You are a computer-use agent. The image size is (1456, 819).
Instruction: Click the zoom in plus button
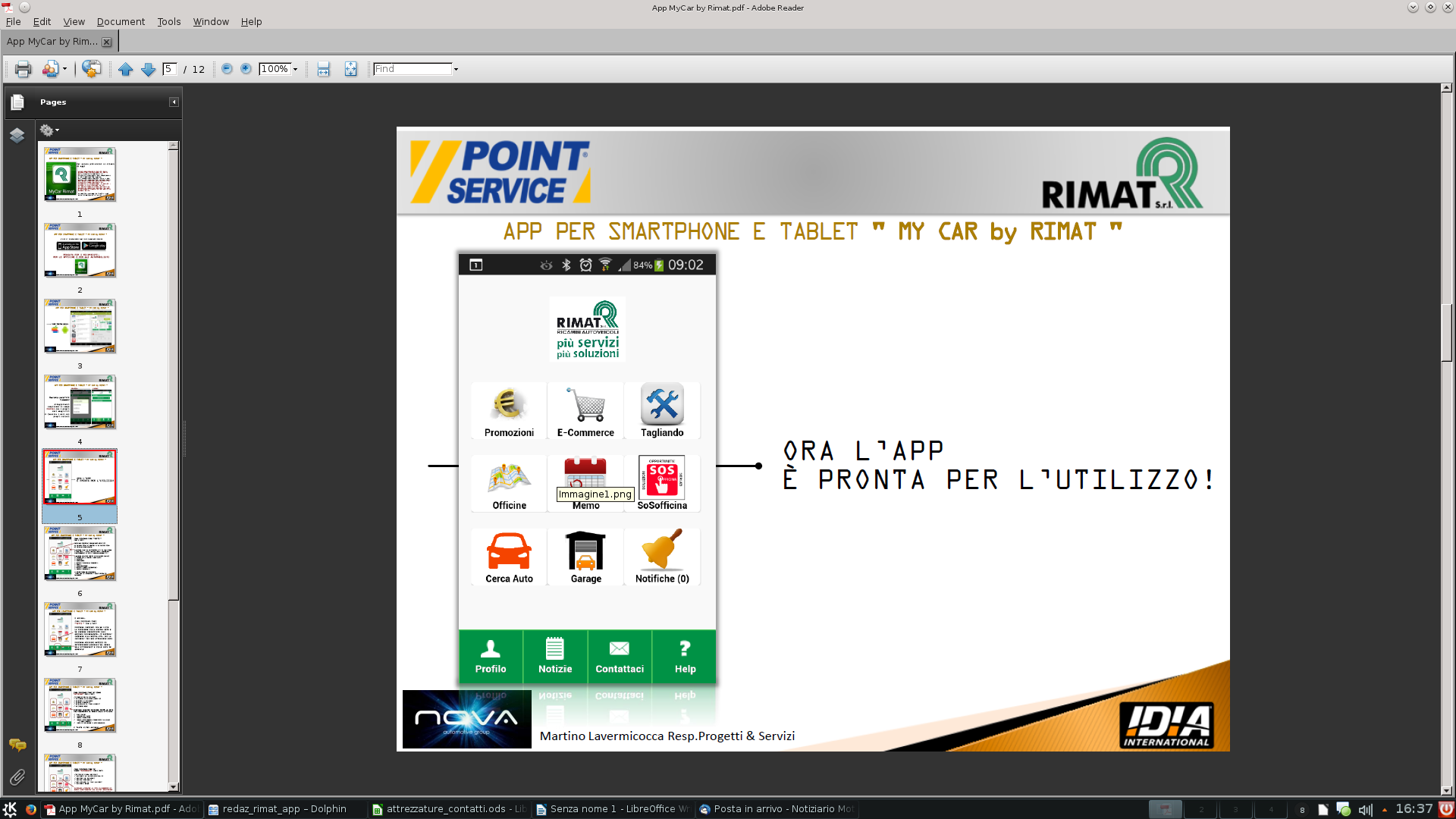click(x=246, y=69)
